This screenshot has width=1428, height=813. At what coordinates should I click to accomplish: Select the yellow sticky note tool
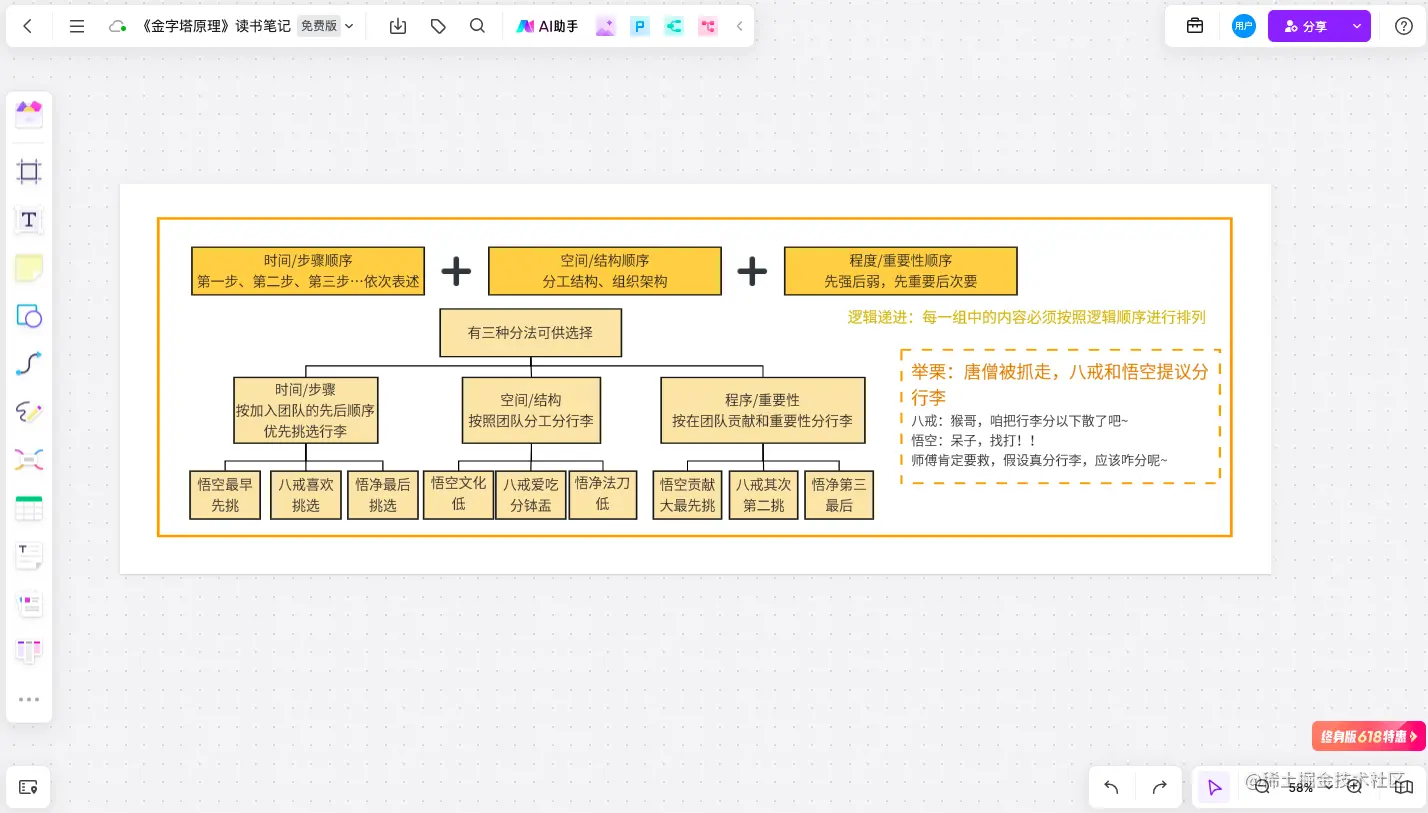(29, 268)
